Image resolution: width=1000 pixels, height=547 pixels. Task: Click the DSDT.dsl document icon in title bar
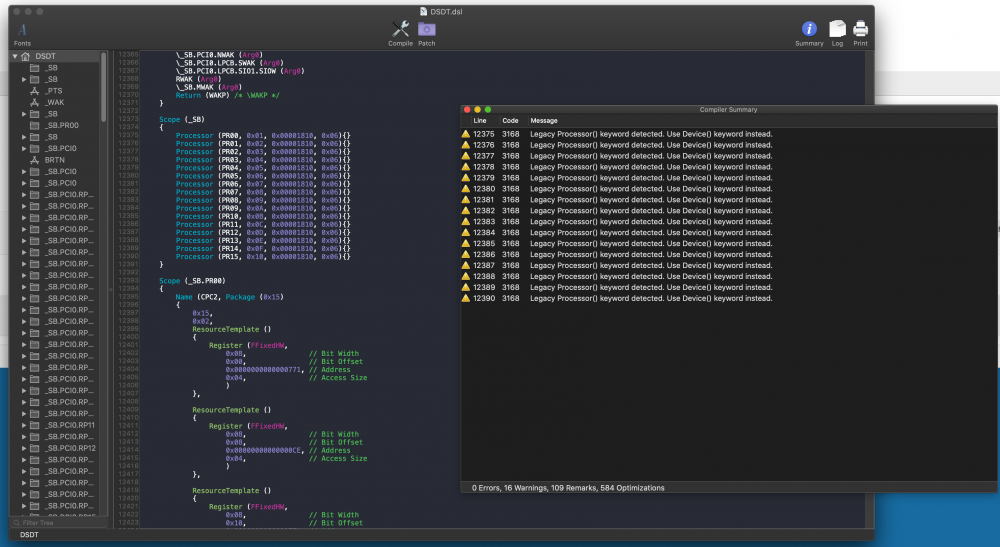pos(423,11)
